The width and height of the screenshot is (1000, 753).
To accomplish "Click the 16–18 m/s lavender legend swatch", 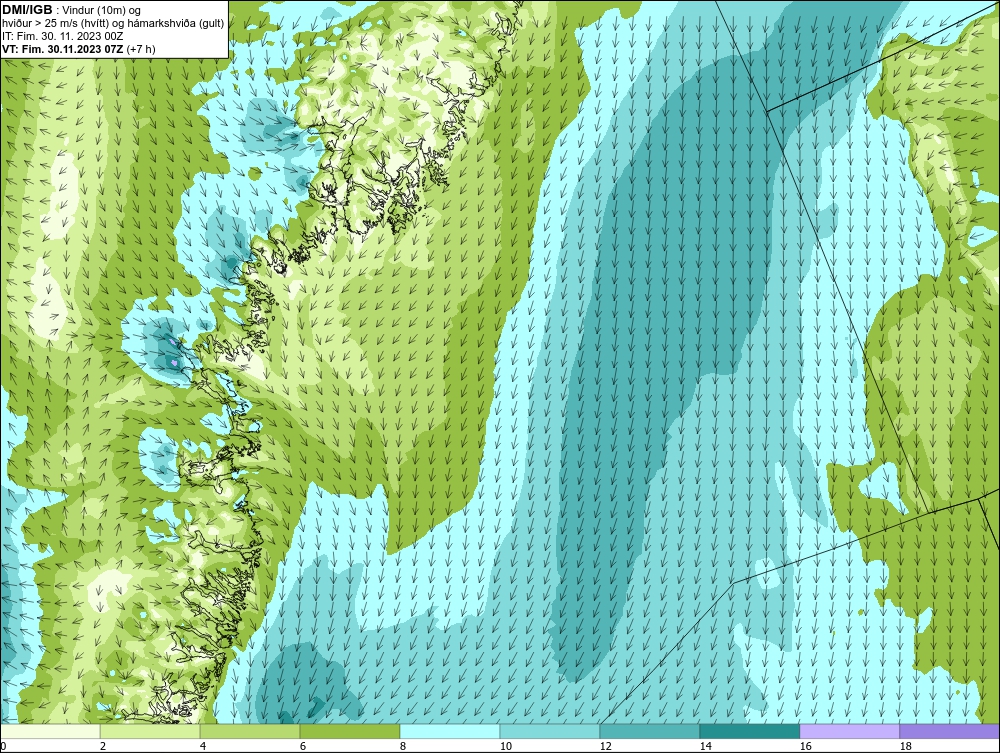I will [849, 731].
